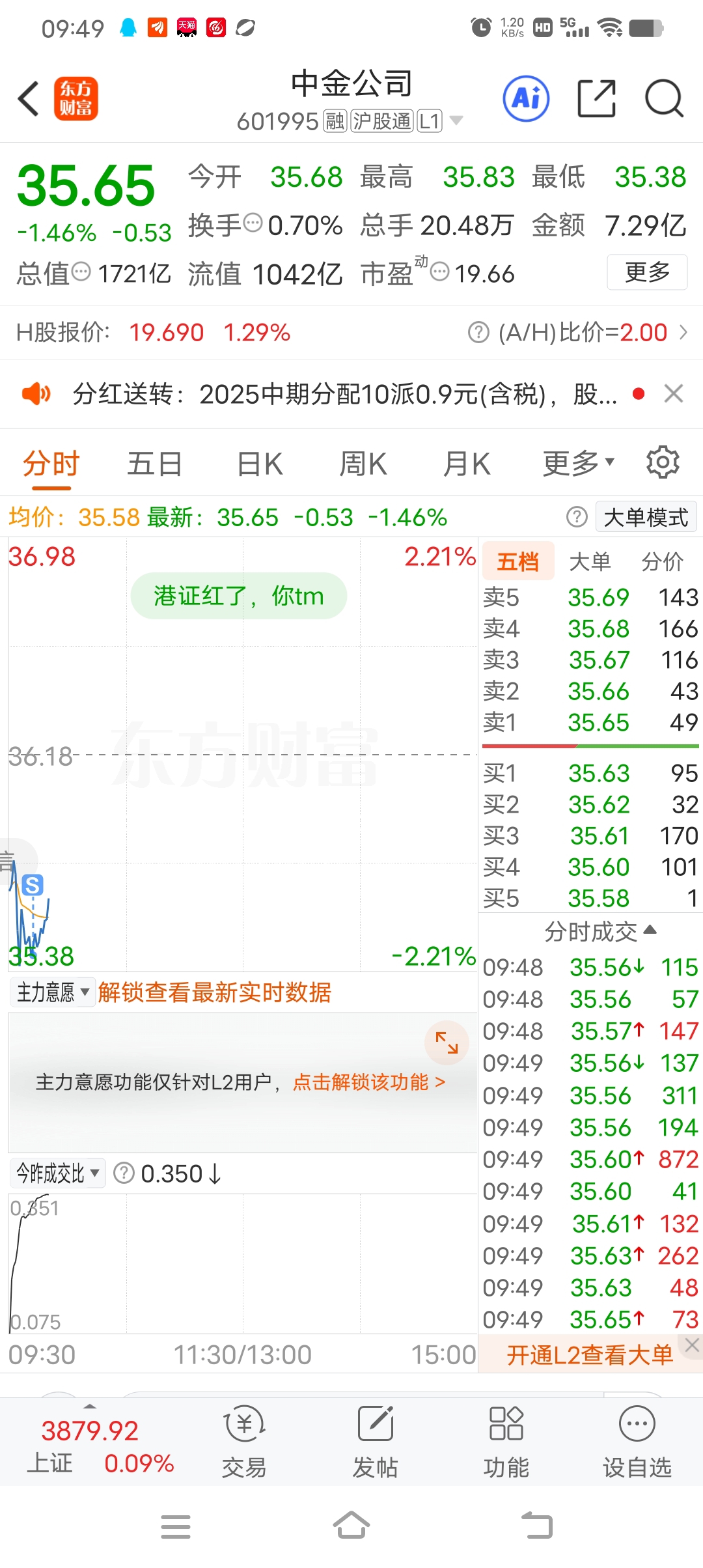Tap the S signal marker on chart
This screenshot has width=703, height=1568.
pyautogui.click(x=33, y=884)
